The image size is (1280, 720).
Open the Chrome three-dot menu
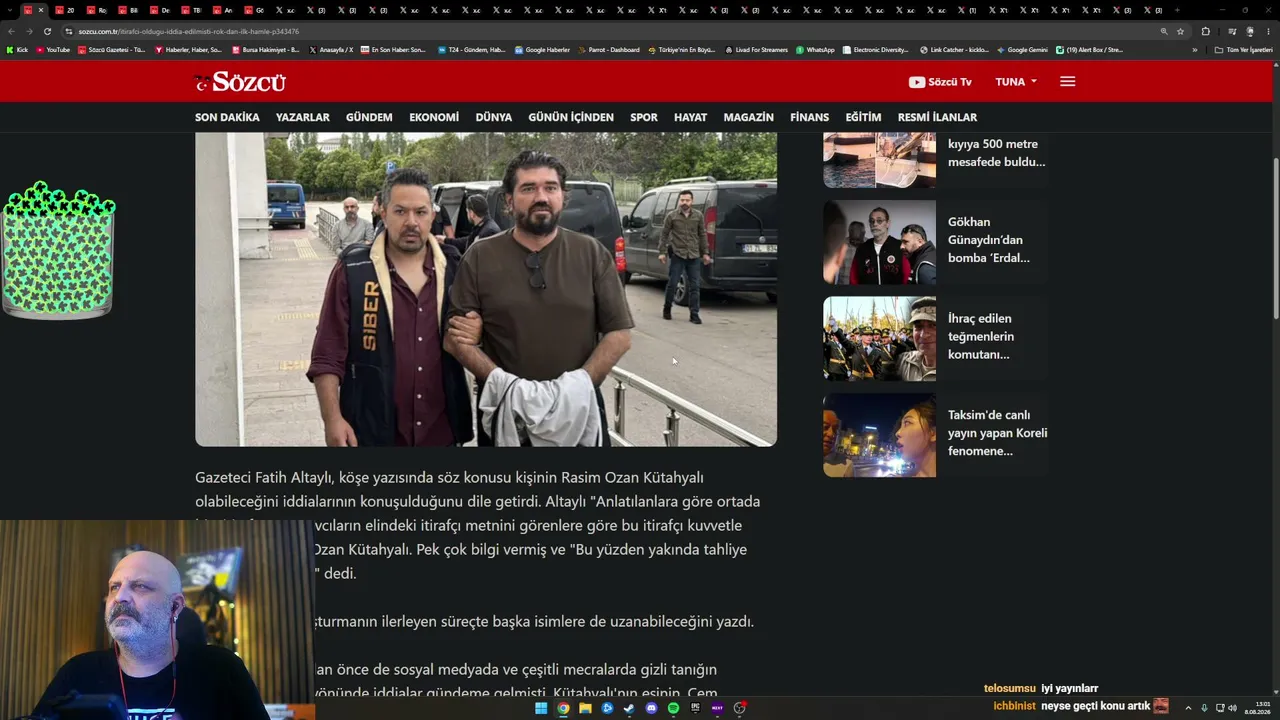click(x=1268, y=31)
